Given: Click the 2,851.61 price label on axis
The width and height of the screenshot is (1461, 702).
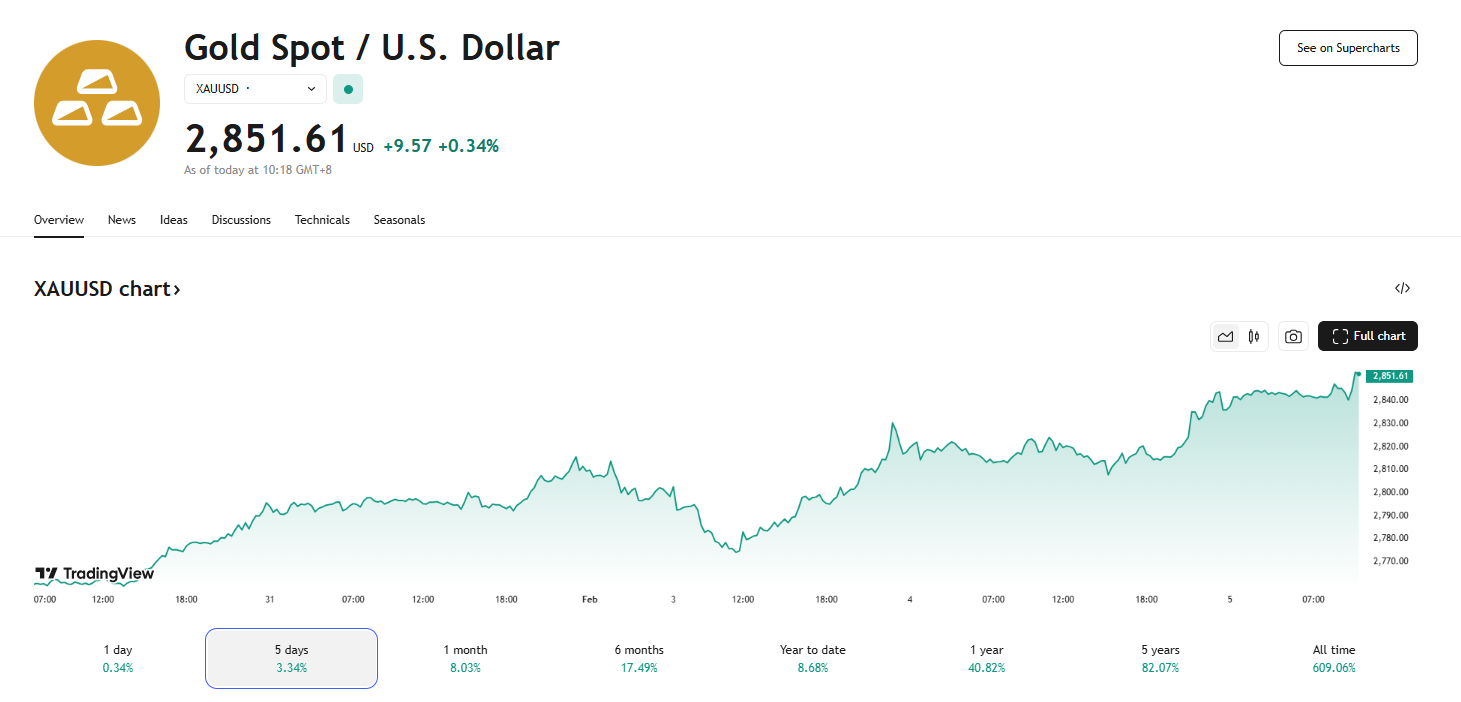Looking at the screenshot, I should pyautogui.click(x=1389, y=376).
